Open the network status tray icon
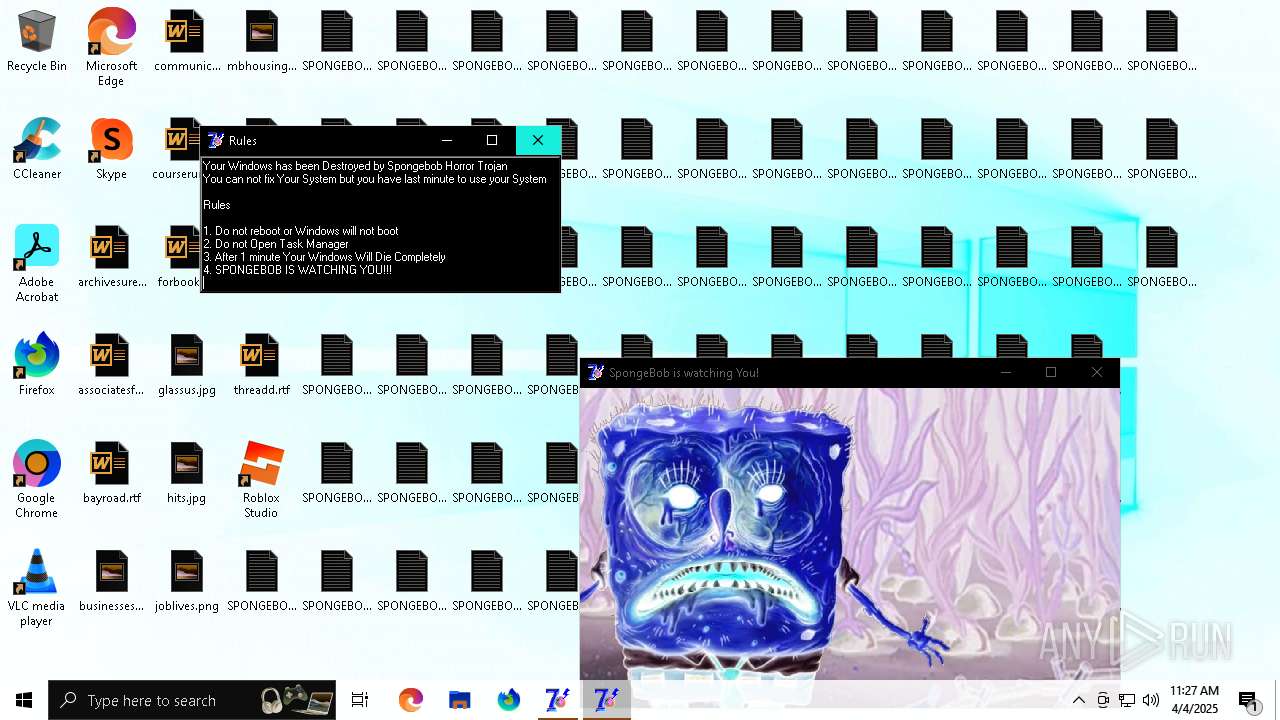Screen dimensions: 1280x720 click(1127, 700)
